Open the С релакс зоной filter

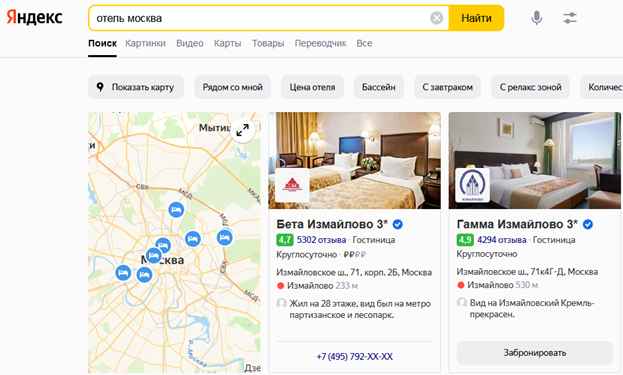[530, 87]
